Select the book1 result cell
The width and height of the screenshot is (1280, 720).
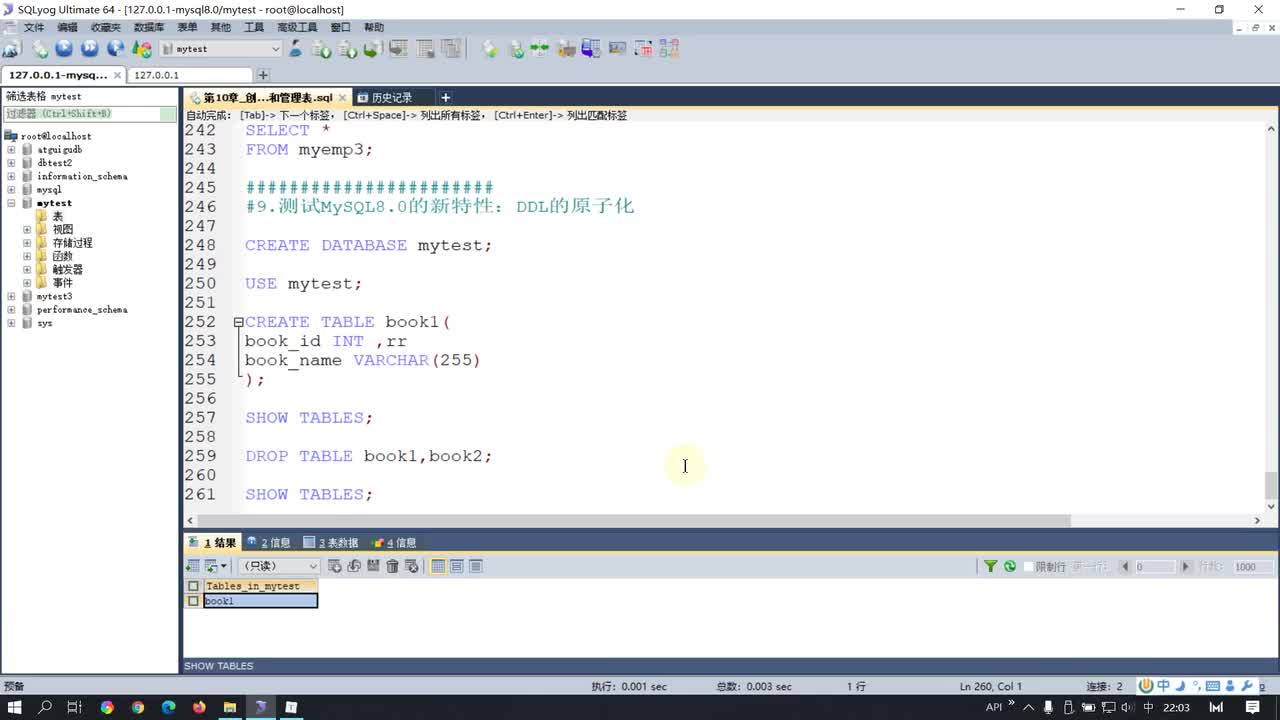(x=260, y=601)
